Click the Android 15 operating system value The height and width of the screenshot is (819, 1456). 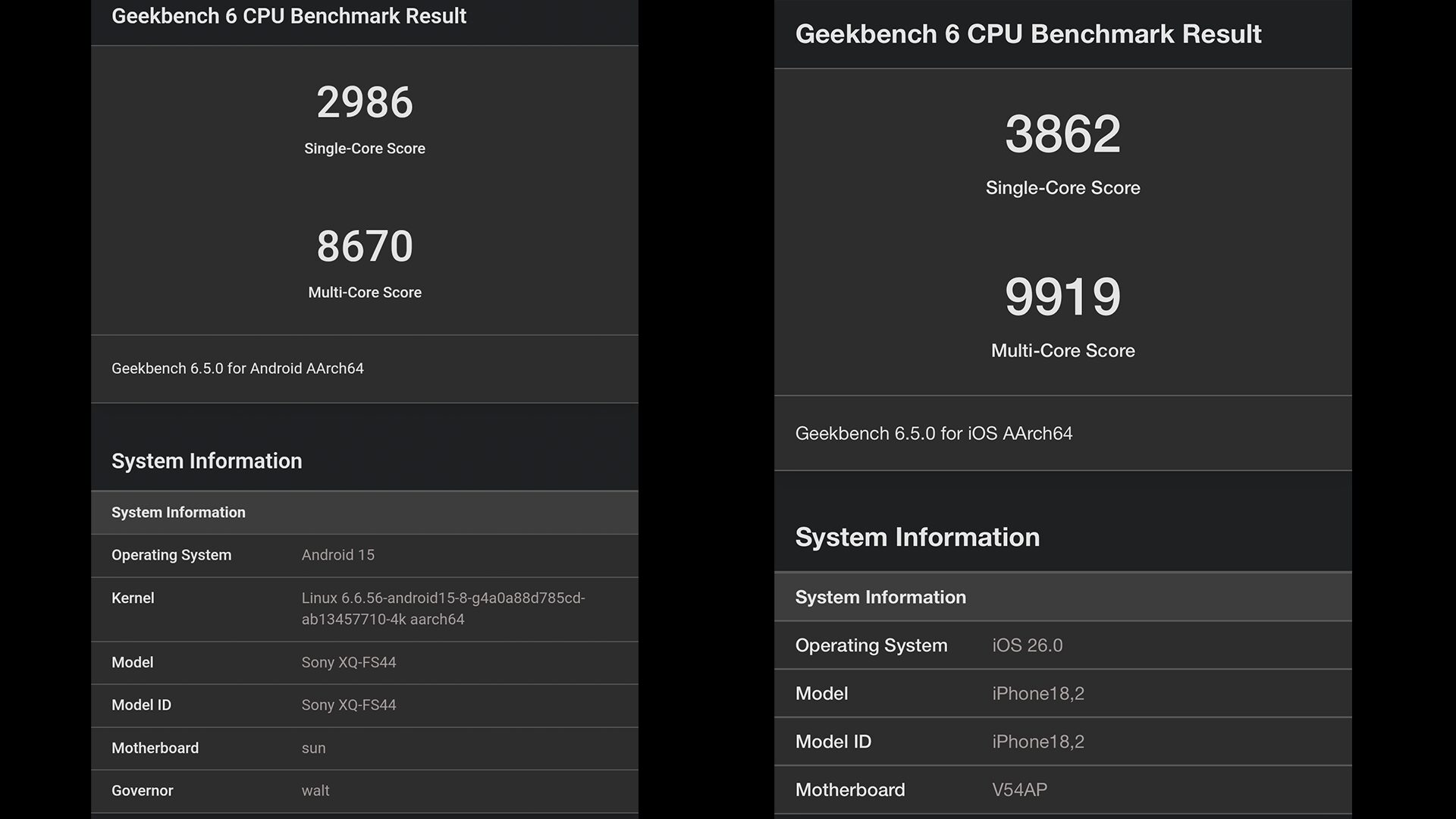[x=337, y=555]
